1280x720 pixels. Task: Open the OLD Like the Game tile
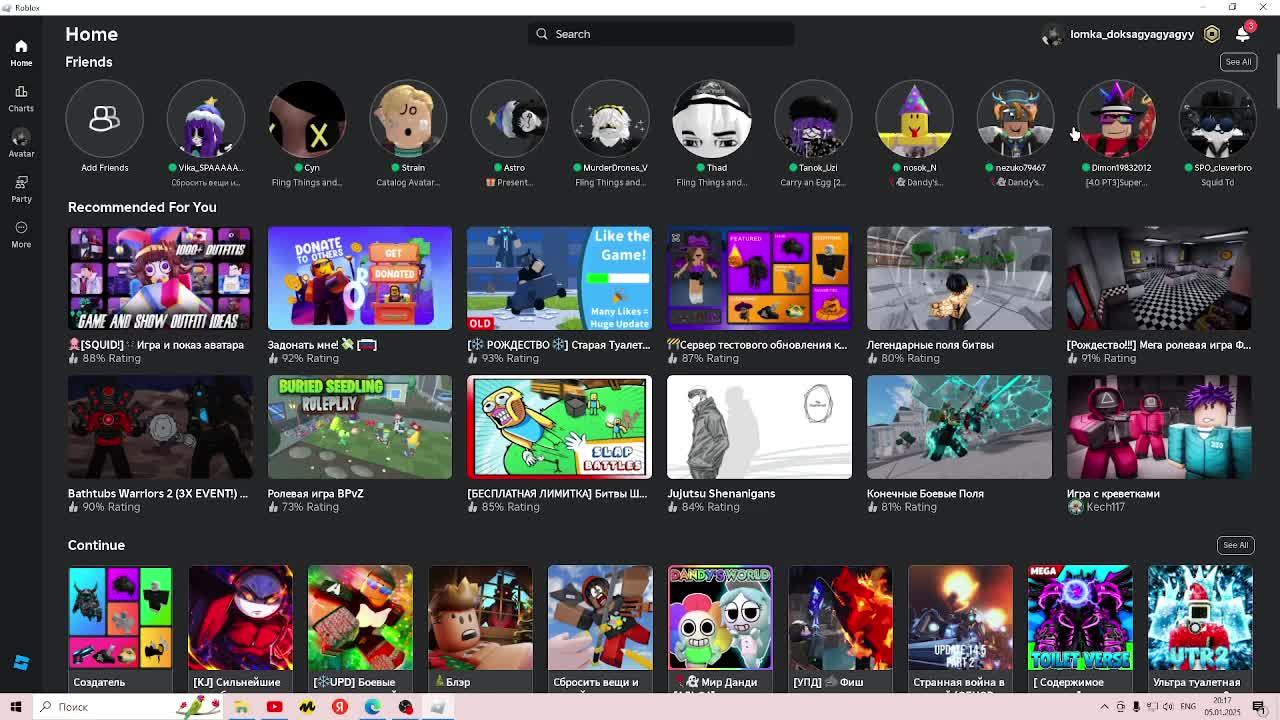[560, 278]
